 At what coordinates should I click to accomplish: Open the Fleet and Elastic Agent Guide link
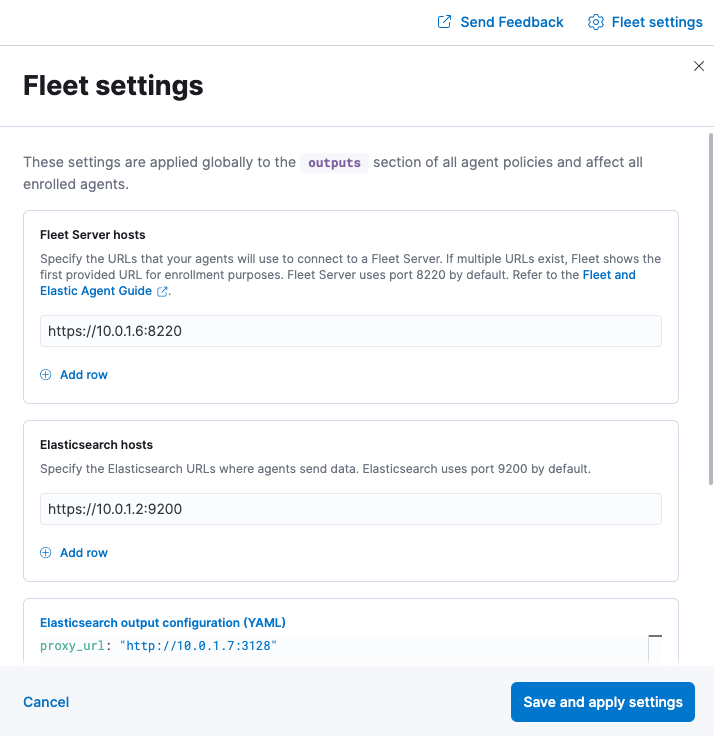click(x=608, y=275)
